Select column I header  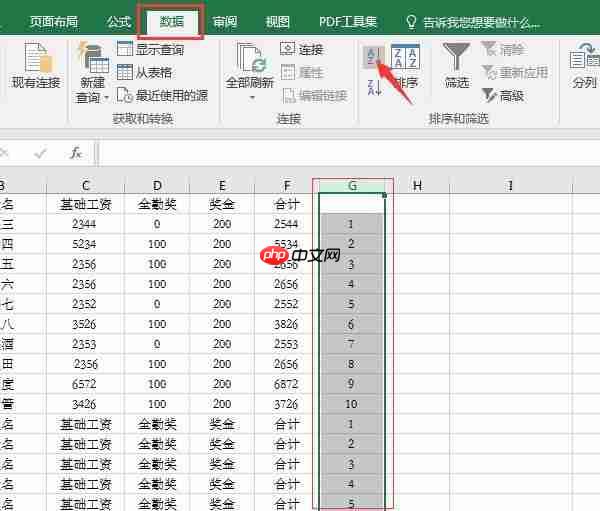[510, 186]
